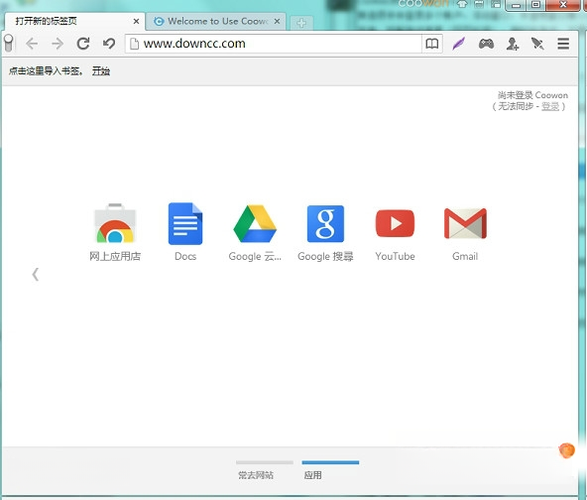The image size is (587, 500).
Task: Go back with the back arrow
Action: point(32,44)
